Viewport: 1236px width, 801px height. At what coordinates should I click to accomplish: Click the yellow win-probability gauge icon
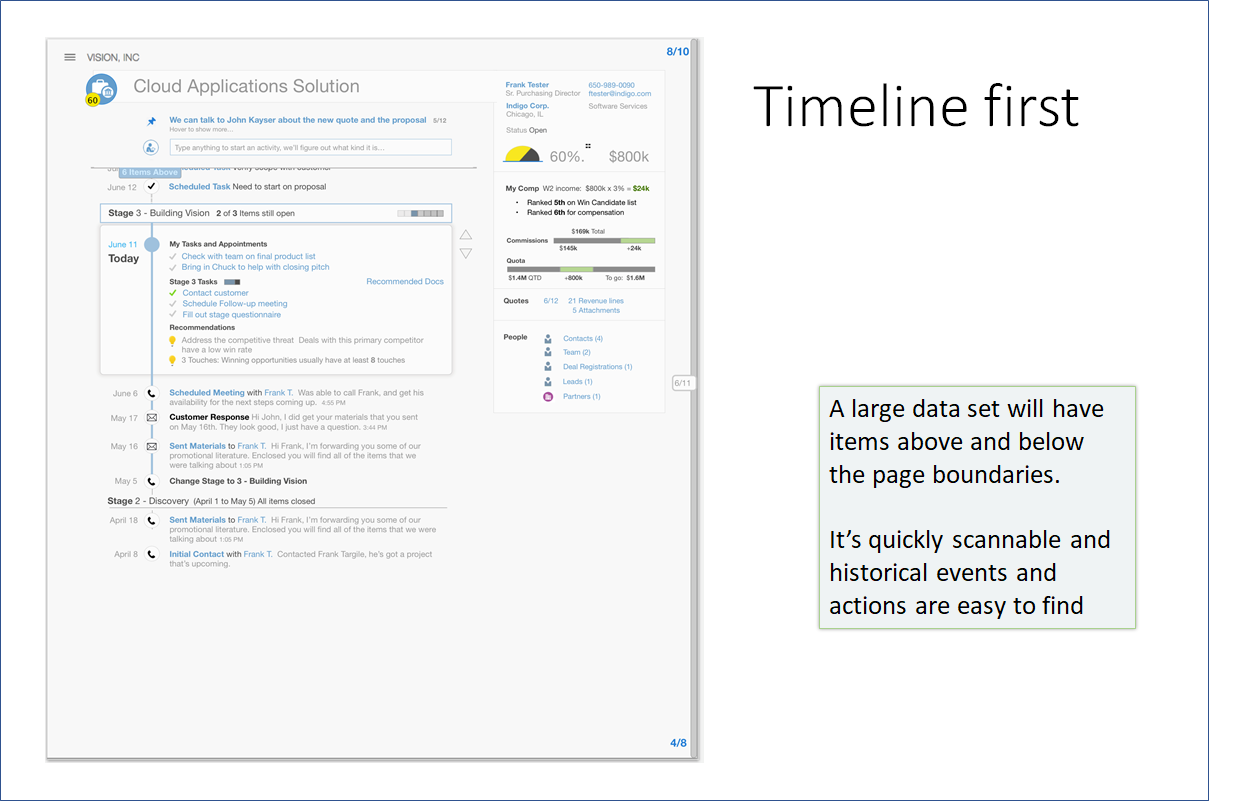(x=522, y=155)
